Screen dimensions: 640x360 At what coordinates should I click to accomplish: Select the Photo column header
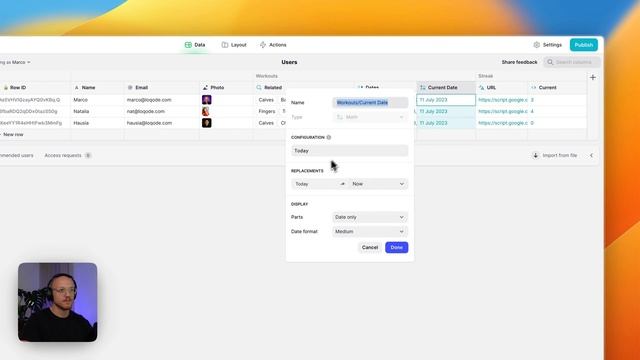[226, 87]
